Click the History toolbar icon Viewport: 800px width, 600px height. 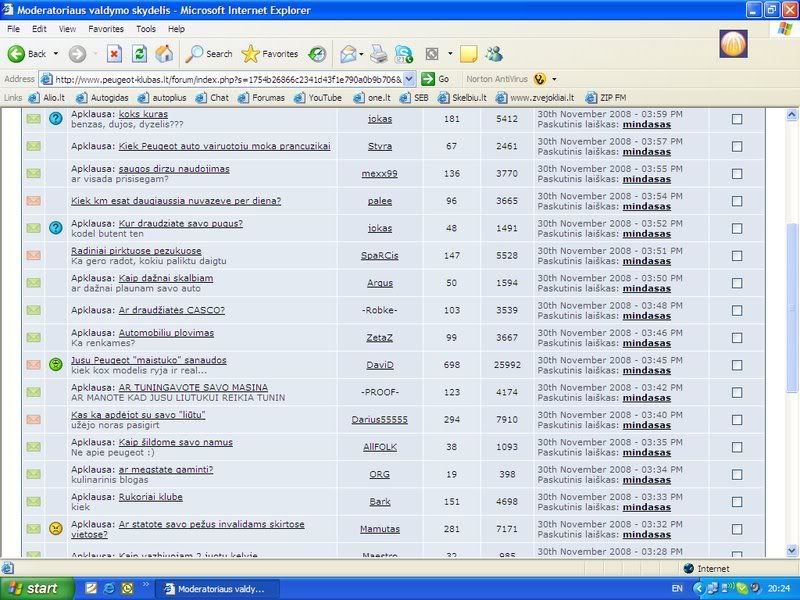(317, 54)
